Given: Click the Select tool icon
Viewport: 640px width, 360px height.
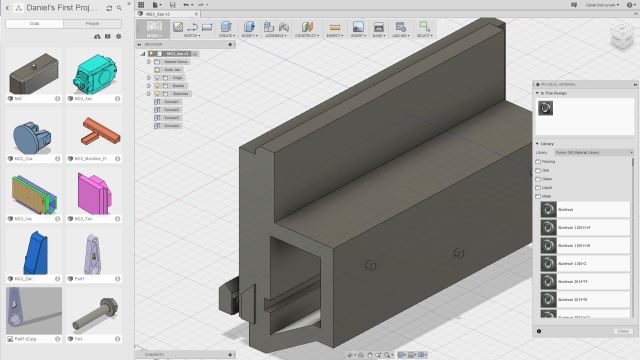Looking at the screenshot, I should point(424,27).
